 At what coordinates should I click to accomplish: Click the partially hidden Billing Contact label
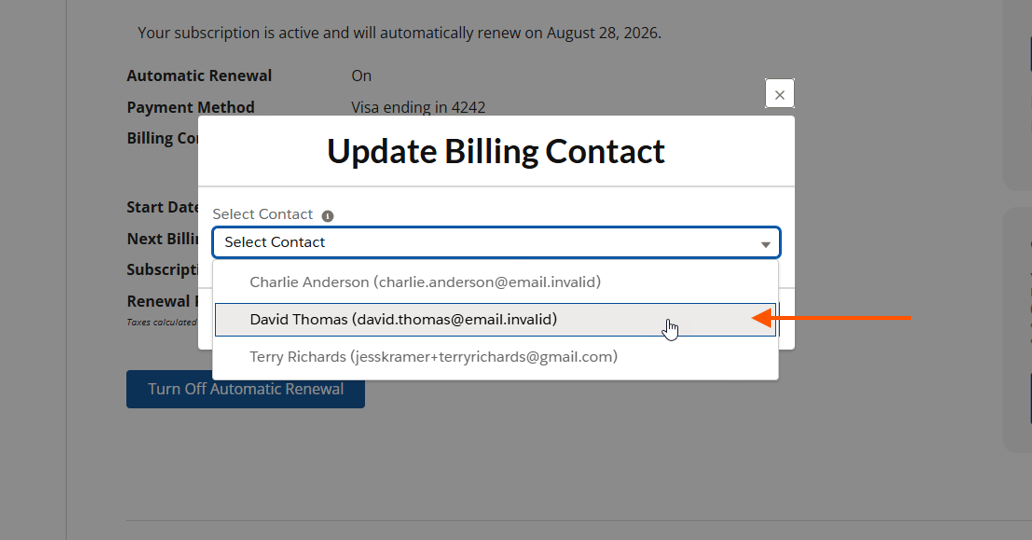click(x=162, y=138)
